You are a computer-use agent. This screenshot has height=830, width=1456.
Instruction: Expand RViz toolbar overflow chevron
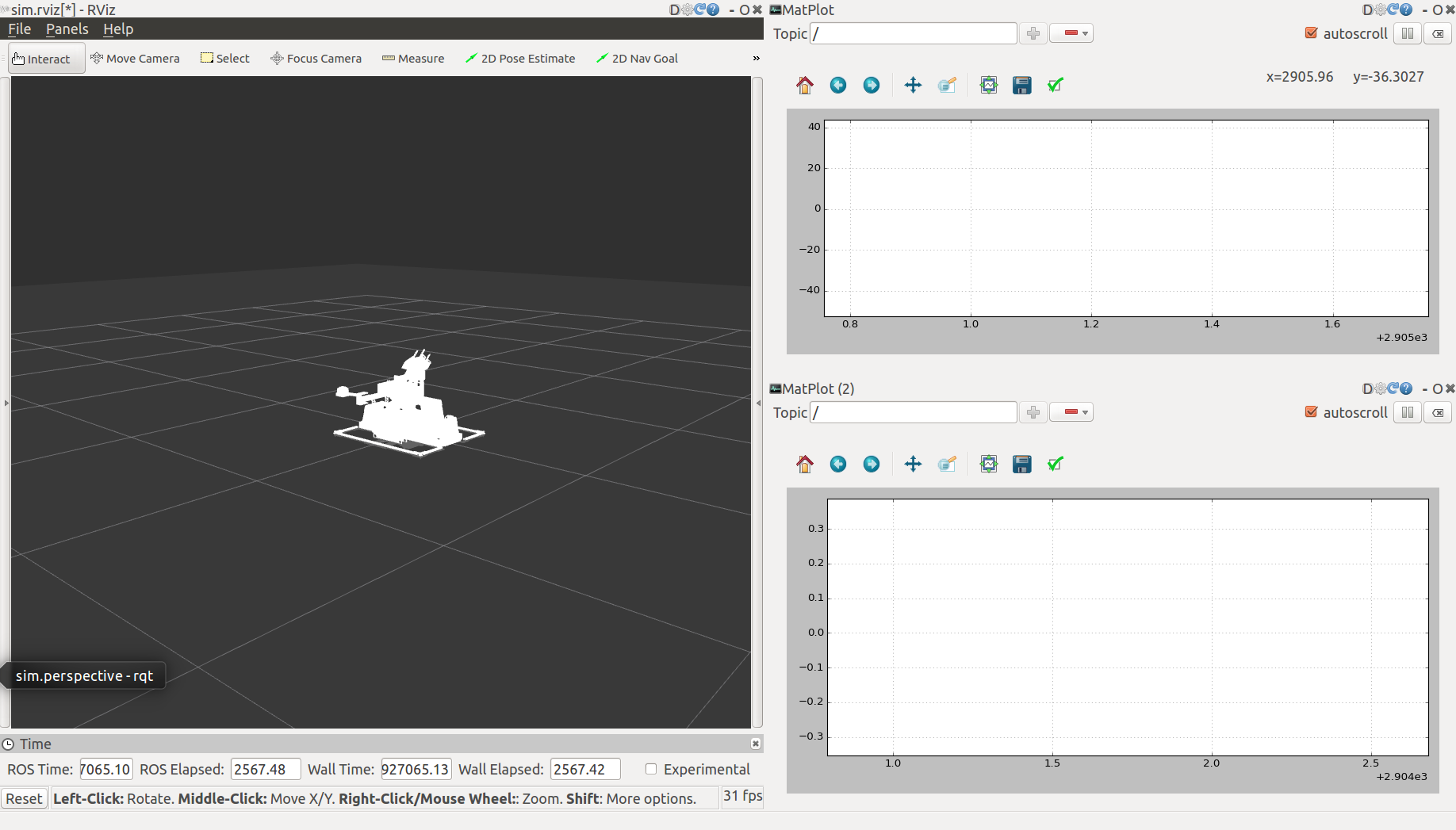coord(756,58)
